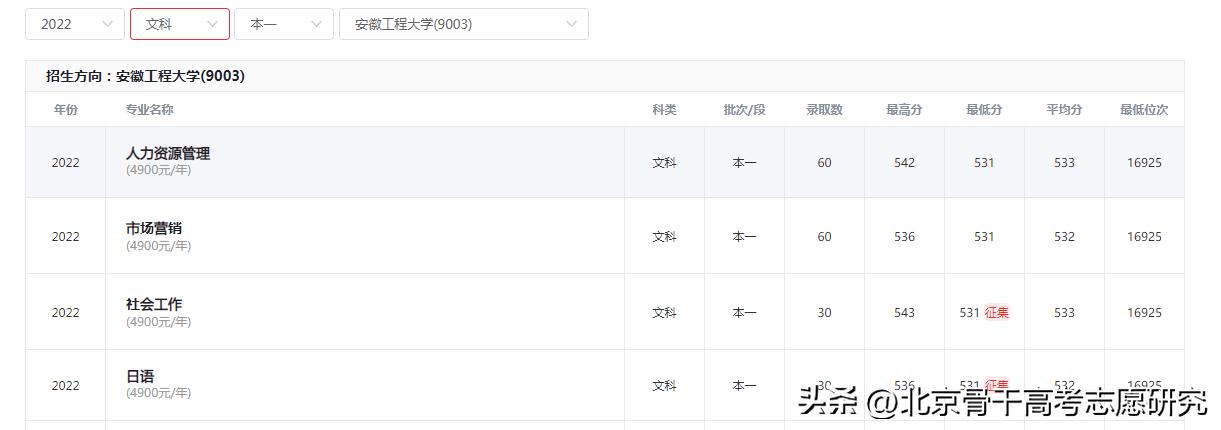1221x430 pixels.
Task: Click the 最高分 column header
Action: [904, 110]
